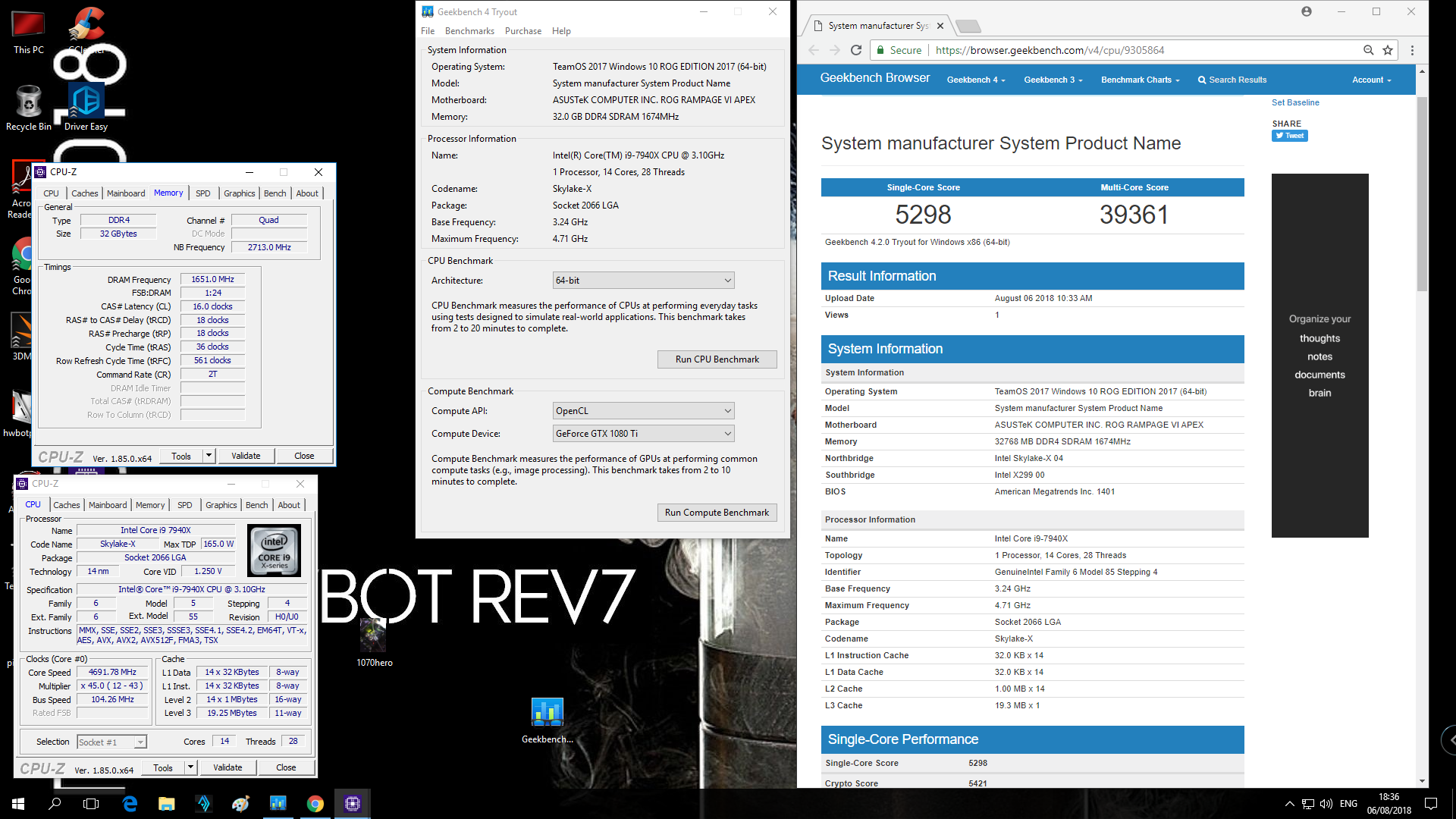Open the Compute API dropdown

[643, 411]
